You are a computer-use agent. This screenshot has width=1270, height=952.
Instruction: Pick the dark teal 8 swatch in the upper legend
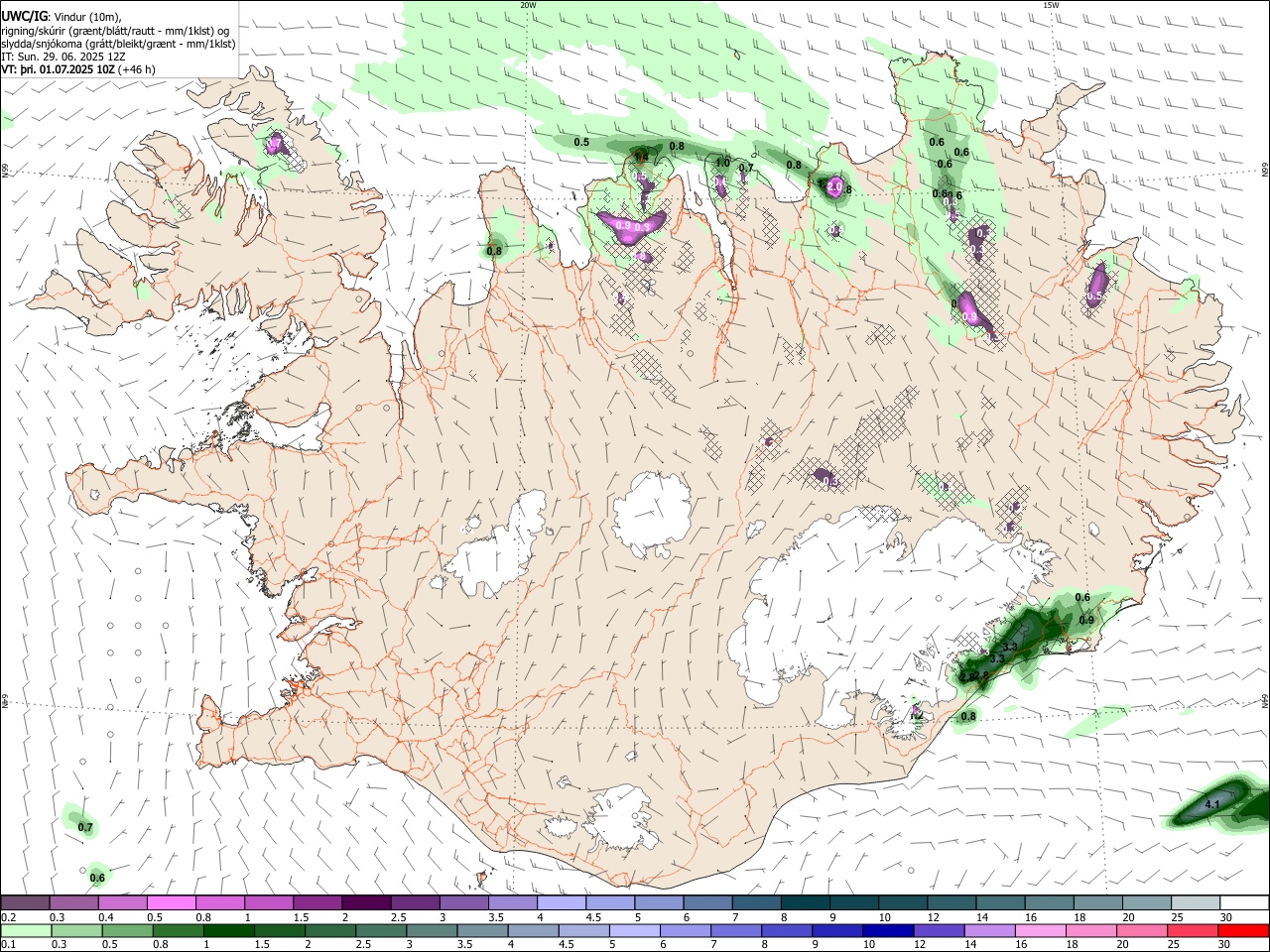(806, 903)
